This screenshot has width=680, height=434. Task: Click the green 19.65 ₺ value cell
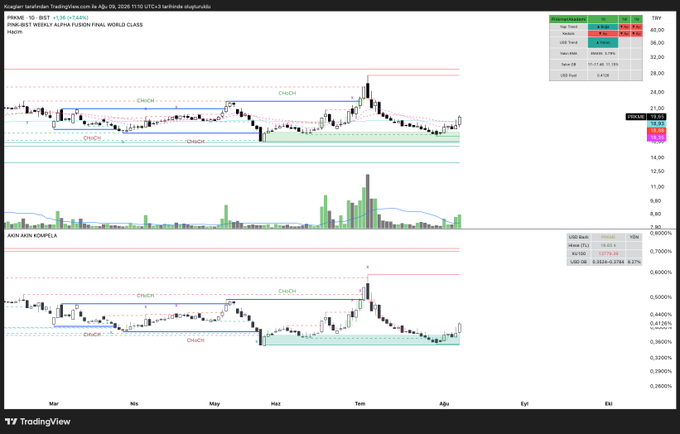click(x=608, y=245)
